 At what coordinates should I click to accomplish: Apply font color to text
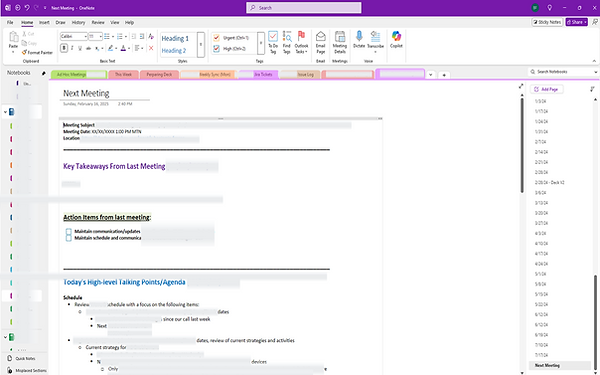(x=123, y=48)
